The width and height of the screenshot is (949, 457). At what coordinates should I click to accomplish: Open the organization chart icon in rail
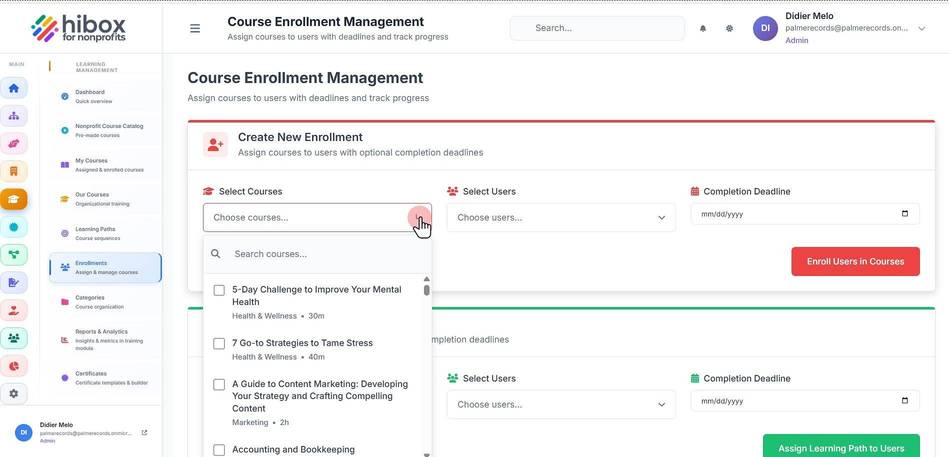click(x=13, y=116)
